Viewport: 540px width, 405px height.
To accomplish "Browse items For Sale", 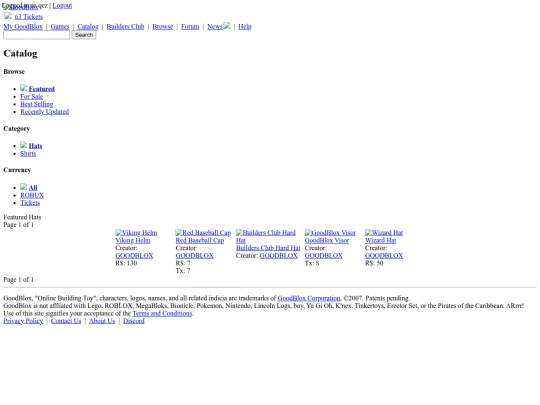I will pos(31,96).
